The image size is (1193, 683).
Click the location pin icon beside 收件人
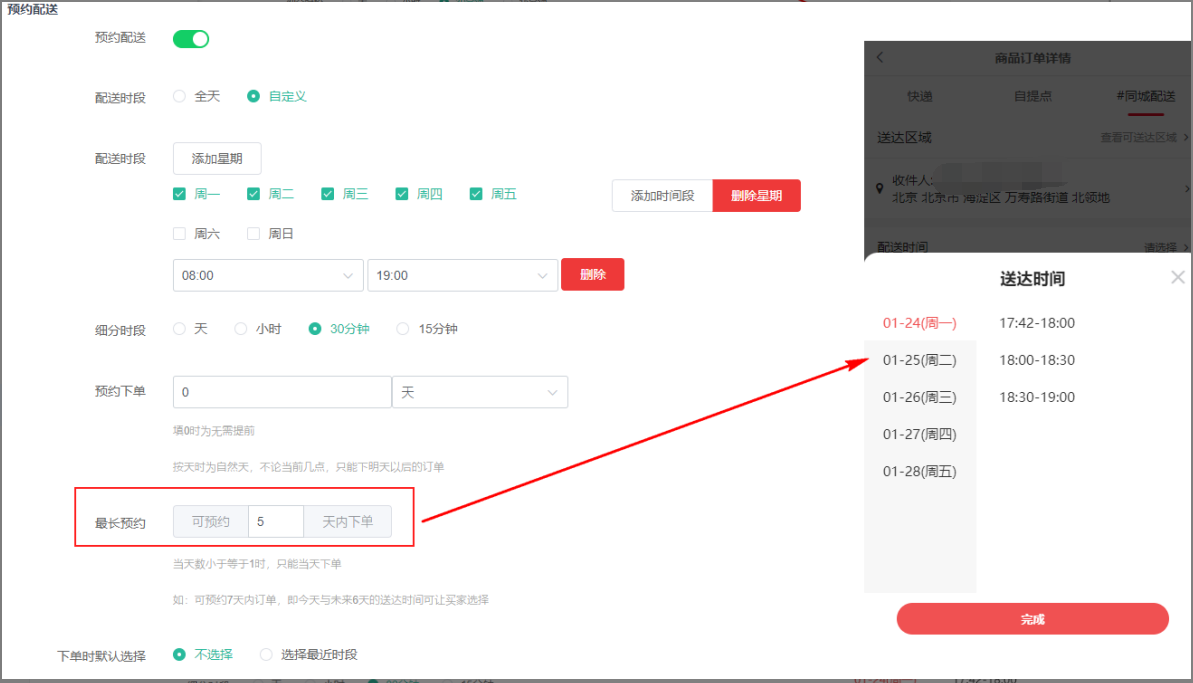tap(879, 188)
